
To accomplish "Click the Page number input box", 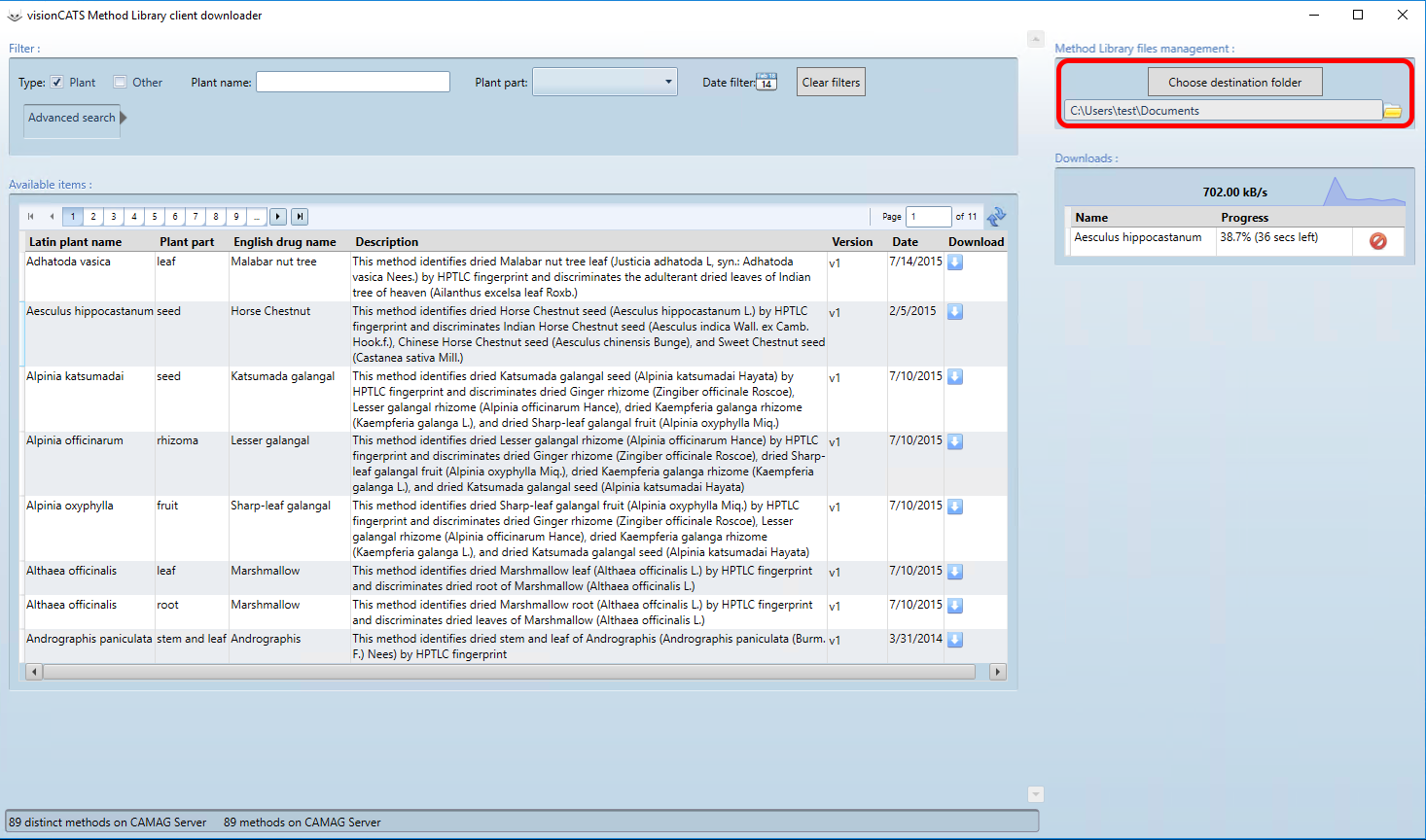I will [x=929, y=217].
